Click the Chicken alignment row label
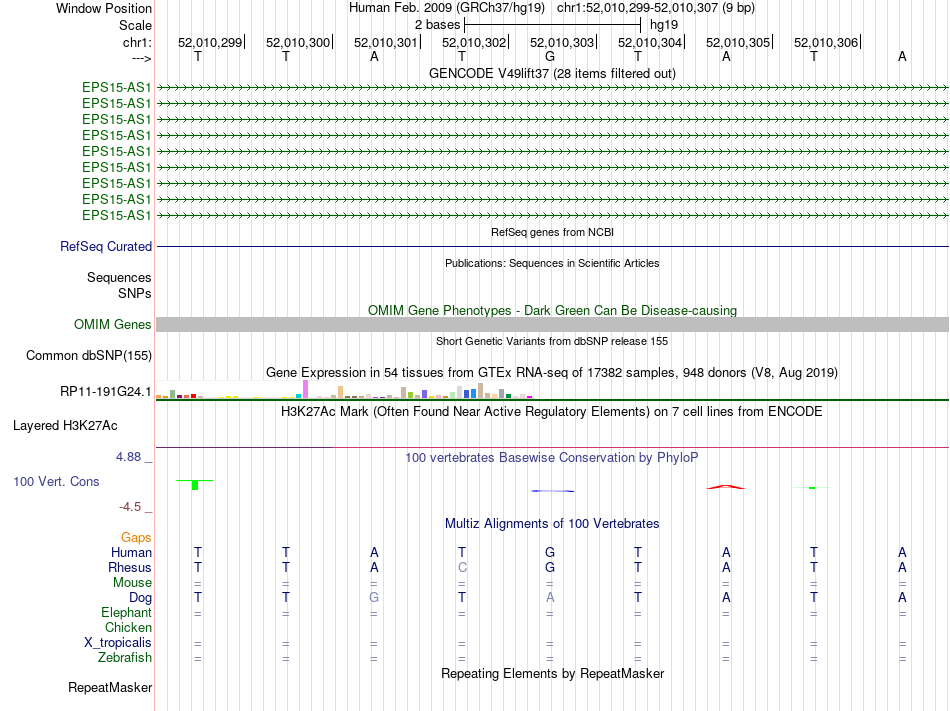Viewport: 950px width, 711px height. pos(128,627)
